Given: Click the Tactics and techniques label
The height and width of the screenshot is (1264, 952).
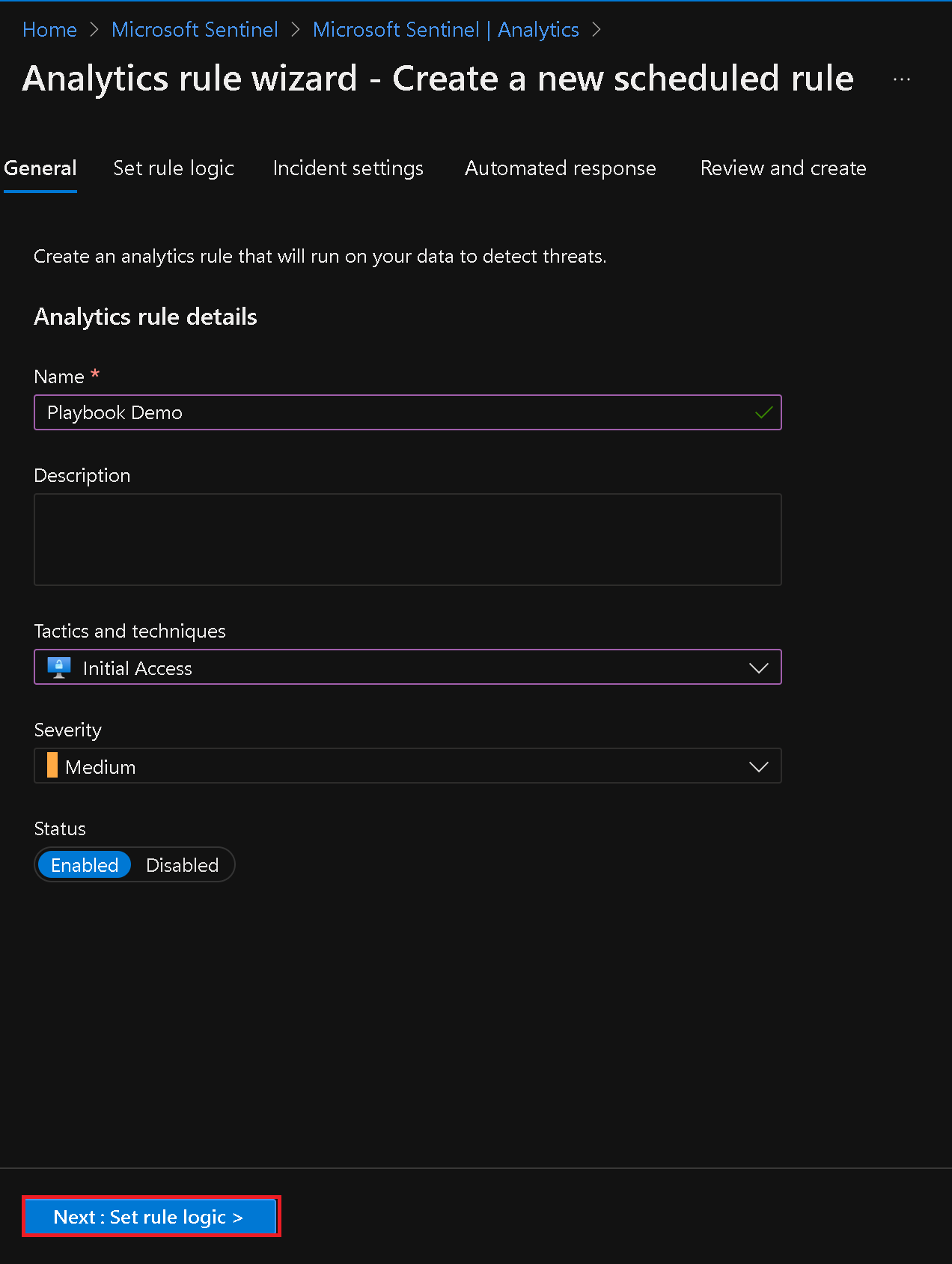Looking at the screenshot, I should [130, 631].
